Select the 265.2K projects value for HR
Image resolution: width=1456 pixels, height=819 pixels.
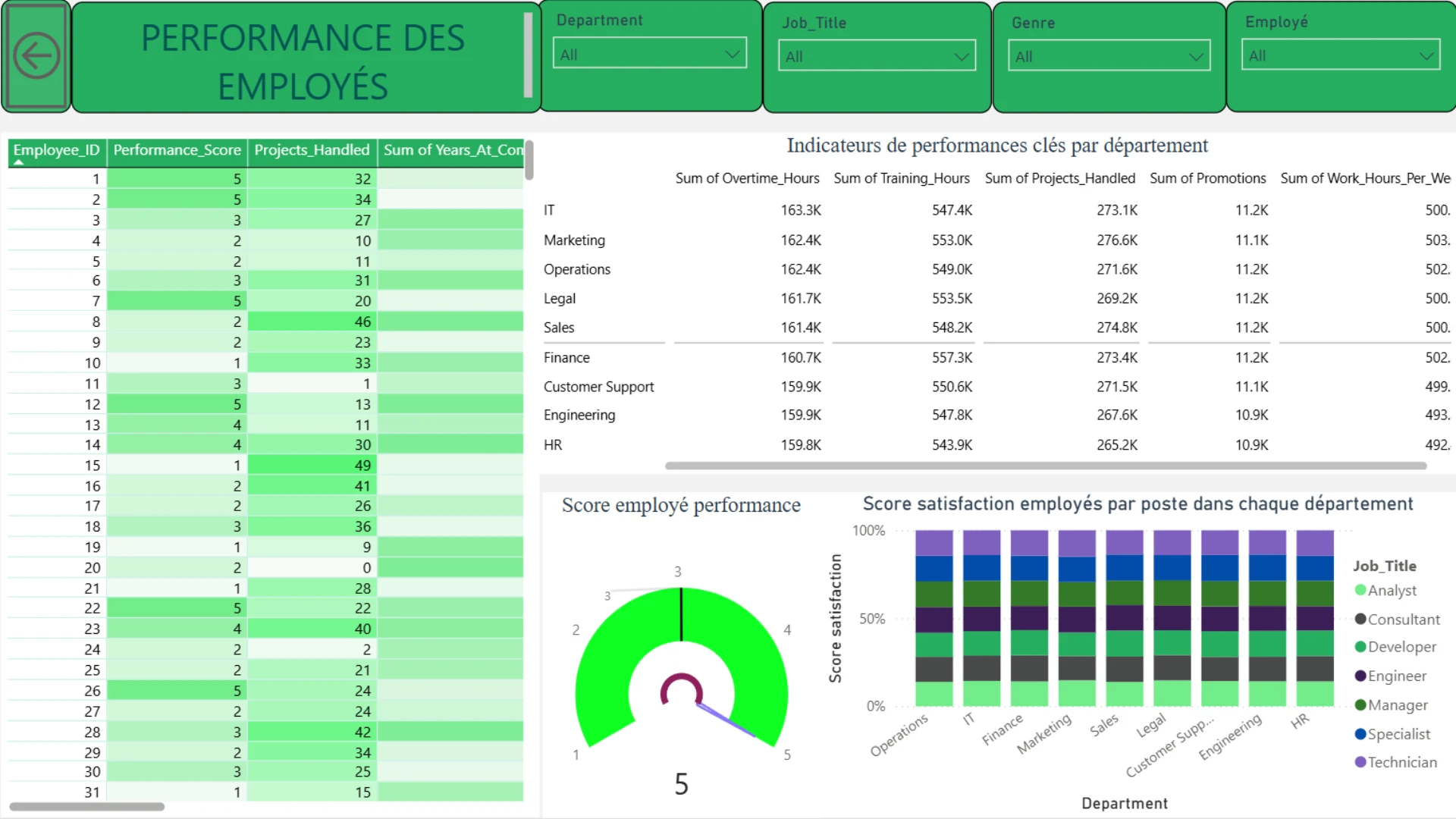(x=1117, y=445)
